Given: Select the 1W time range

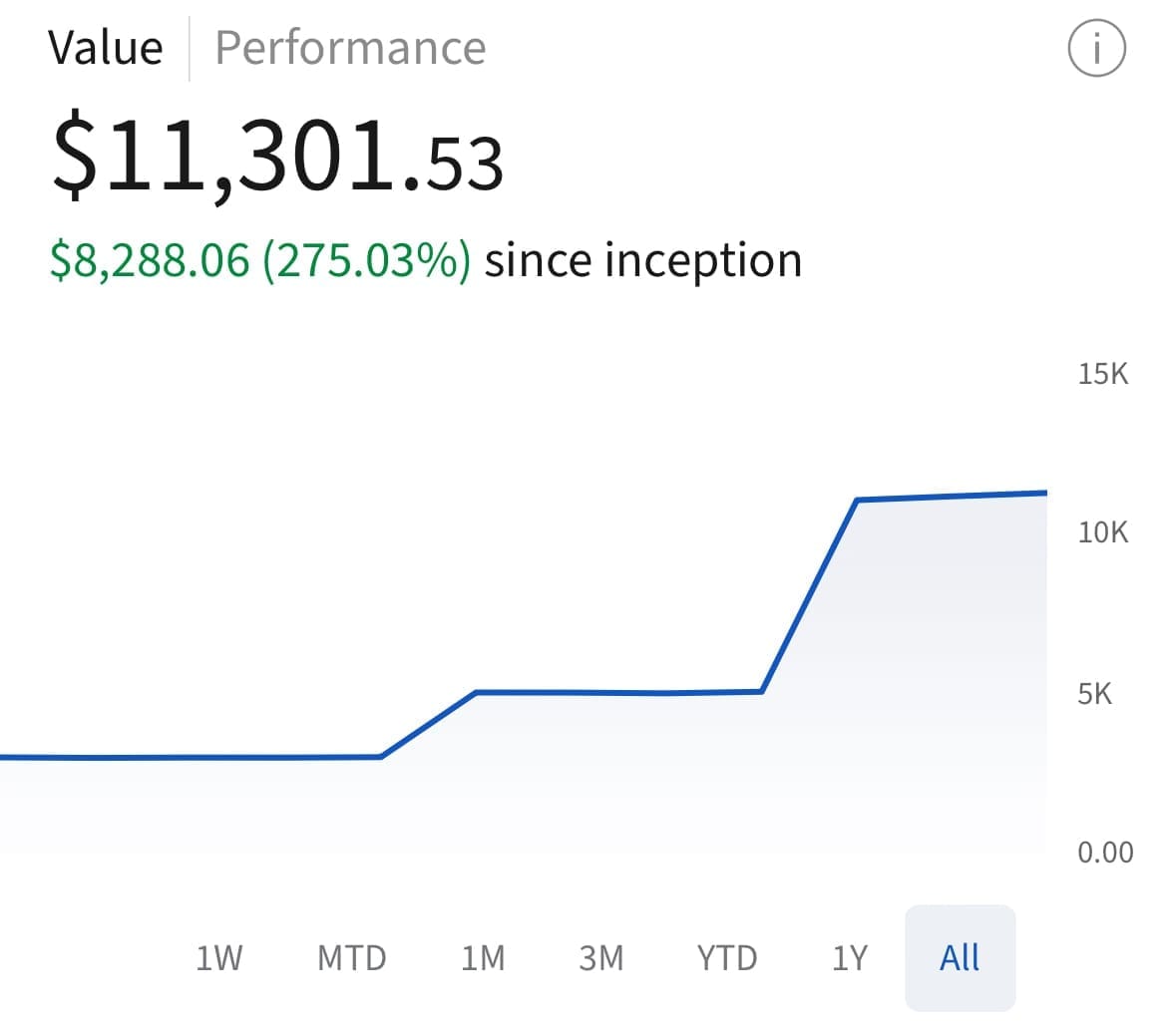Looking at the screenshot, I should coord(218,958).
